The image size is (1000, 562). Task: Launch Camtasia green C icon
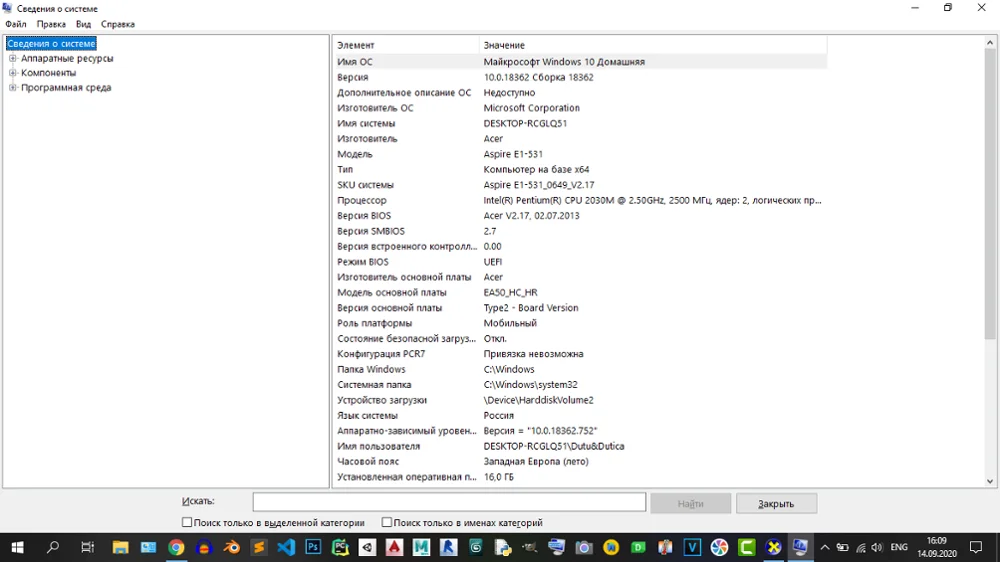coord(746,547)
